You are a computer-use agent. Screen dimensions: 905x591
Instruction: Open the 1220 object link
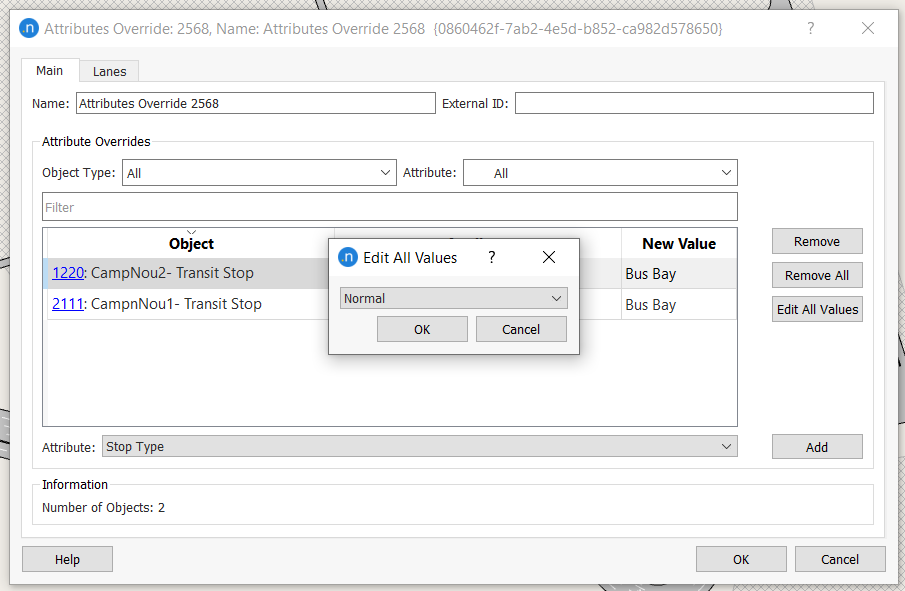tap(68, 273)
